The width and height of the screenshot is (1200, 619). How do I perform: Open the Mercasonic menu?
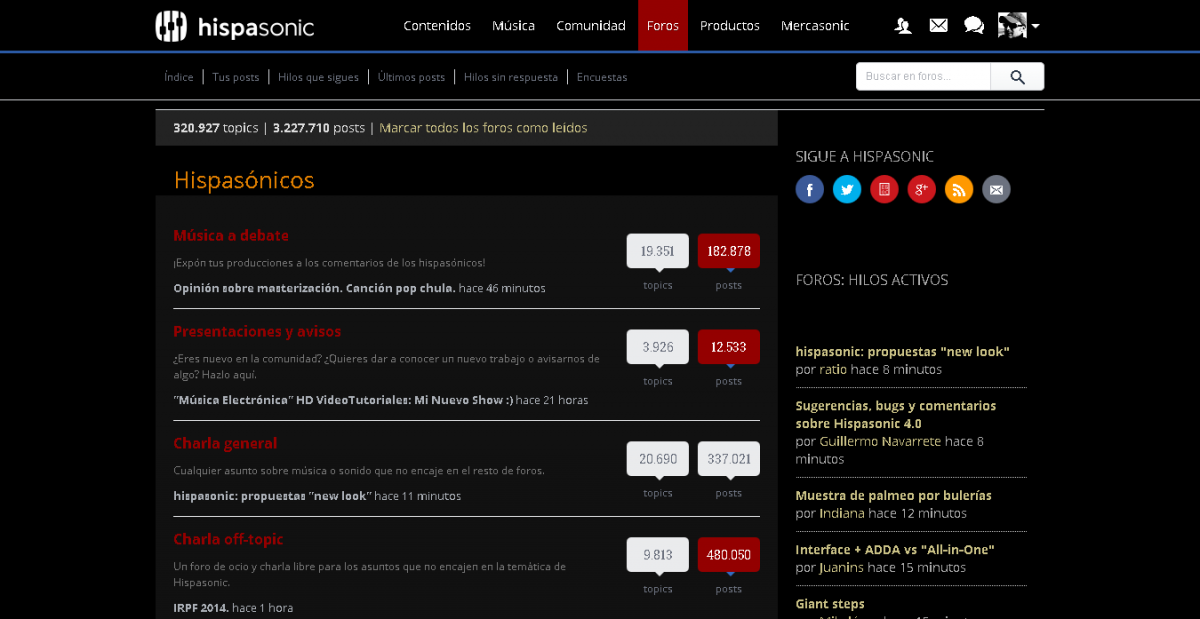815,26
